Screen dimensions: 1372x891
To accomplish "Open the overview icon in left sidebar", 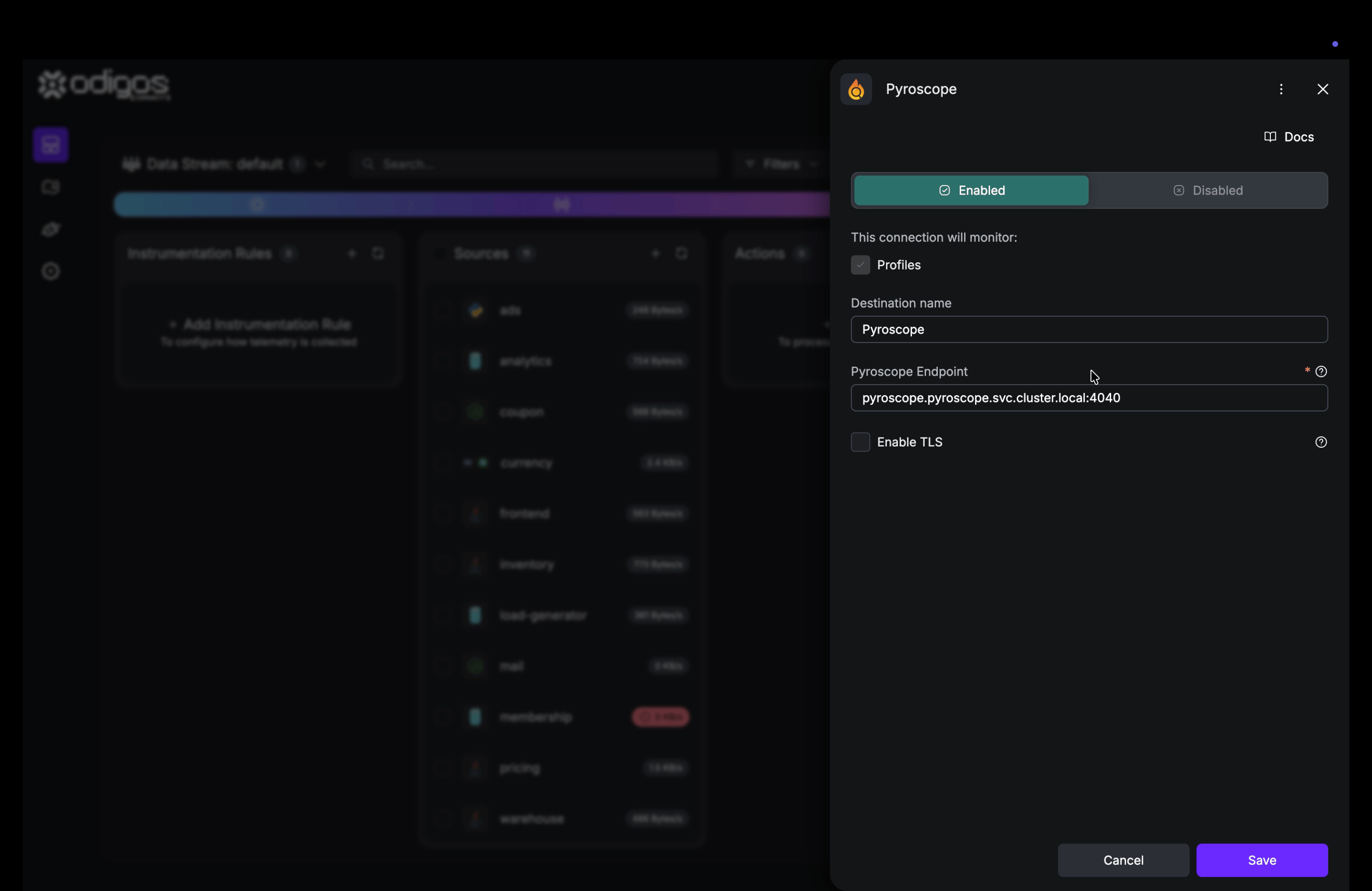I will tap(51, 145).
